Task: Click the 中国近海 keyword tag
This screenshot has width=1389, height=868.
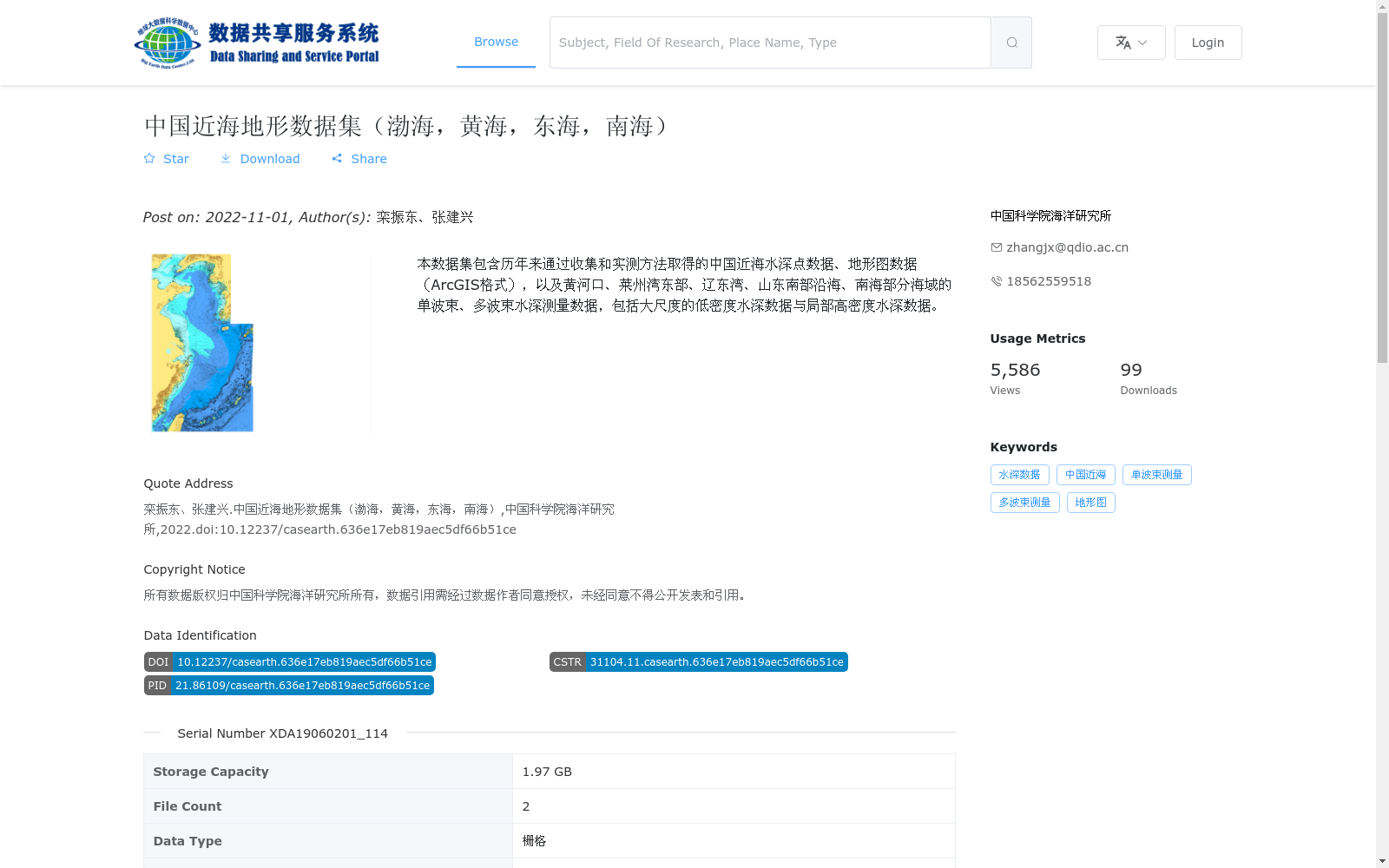Action: tap(1085, 475)
